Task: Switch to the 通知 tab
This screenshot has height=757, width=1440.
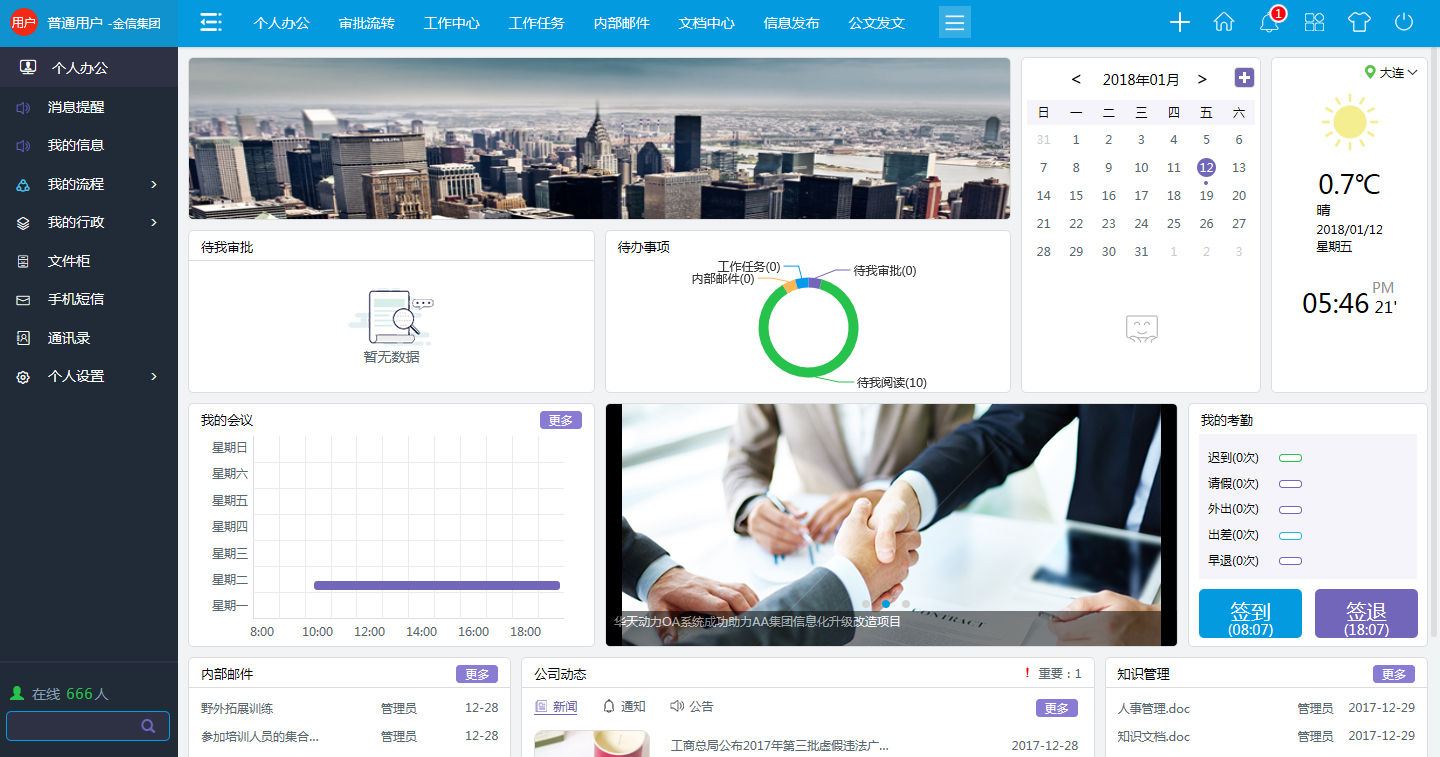Action: pyautogui.click(x=624, y=707)
